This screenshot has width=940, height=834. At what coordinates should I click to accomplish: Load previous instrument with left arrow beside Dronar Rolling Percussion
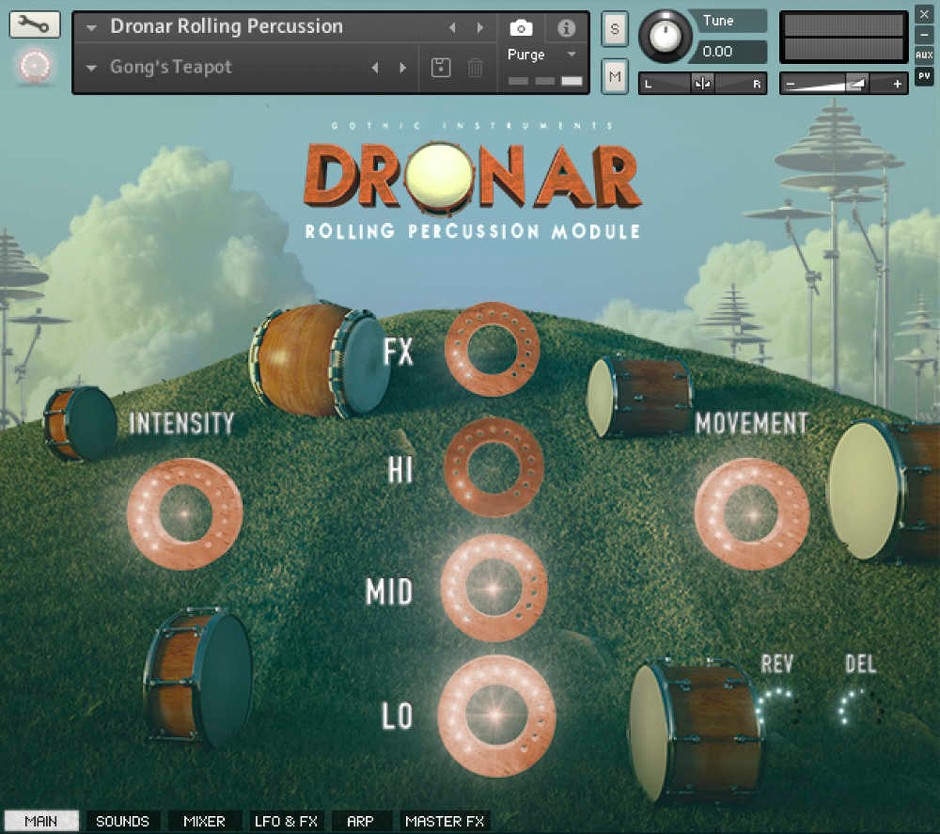click(x=453, y=28)
